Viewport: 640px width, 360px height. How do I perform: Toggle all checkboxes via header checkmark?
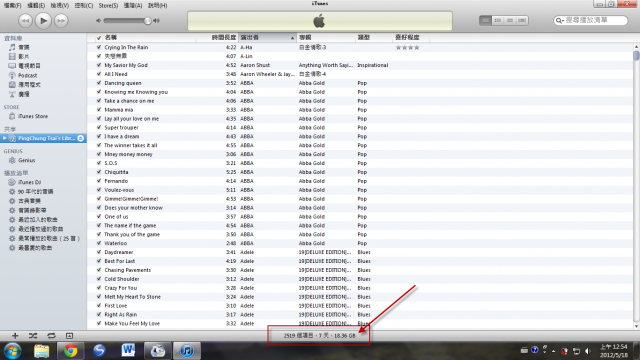click(99, 38)
